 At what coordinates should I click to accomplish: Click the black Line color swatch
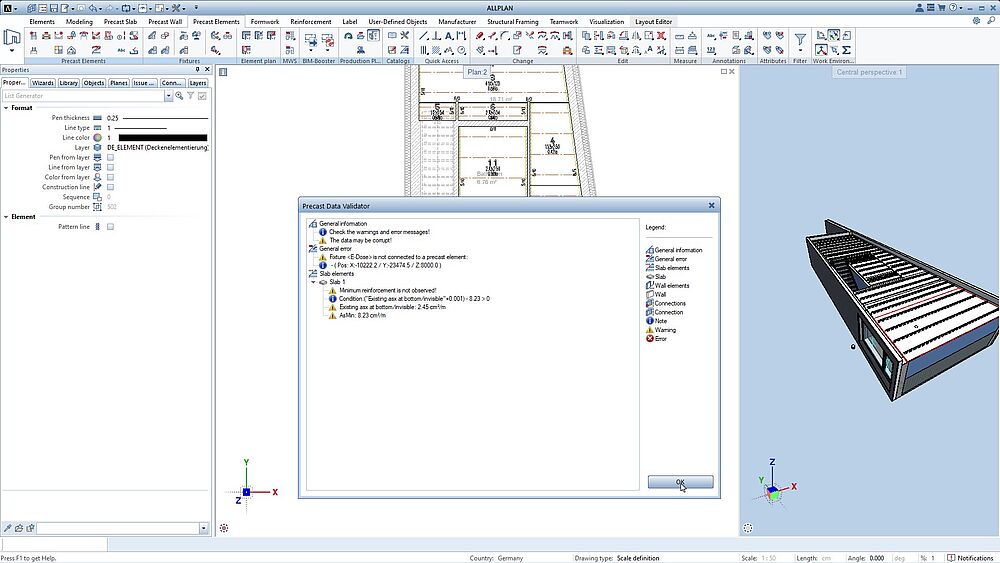coord(162,137)
